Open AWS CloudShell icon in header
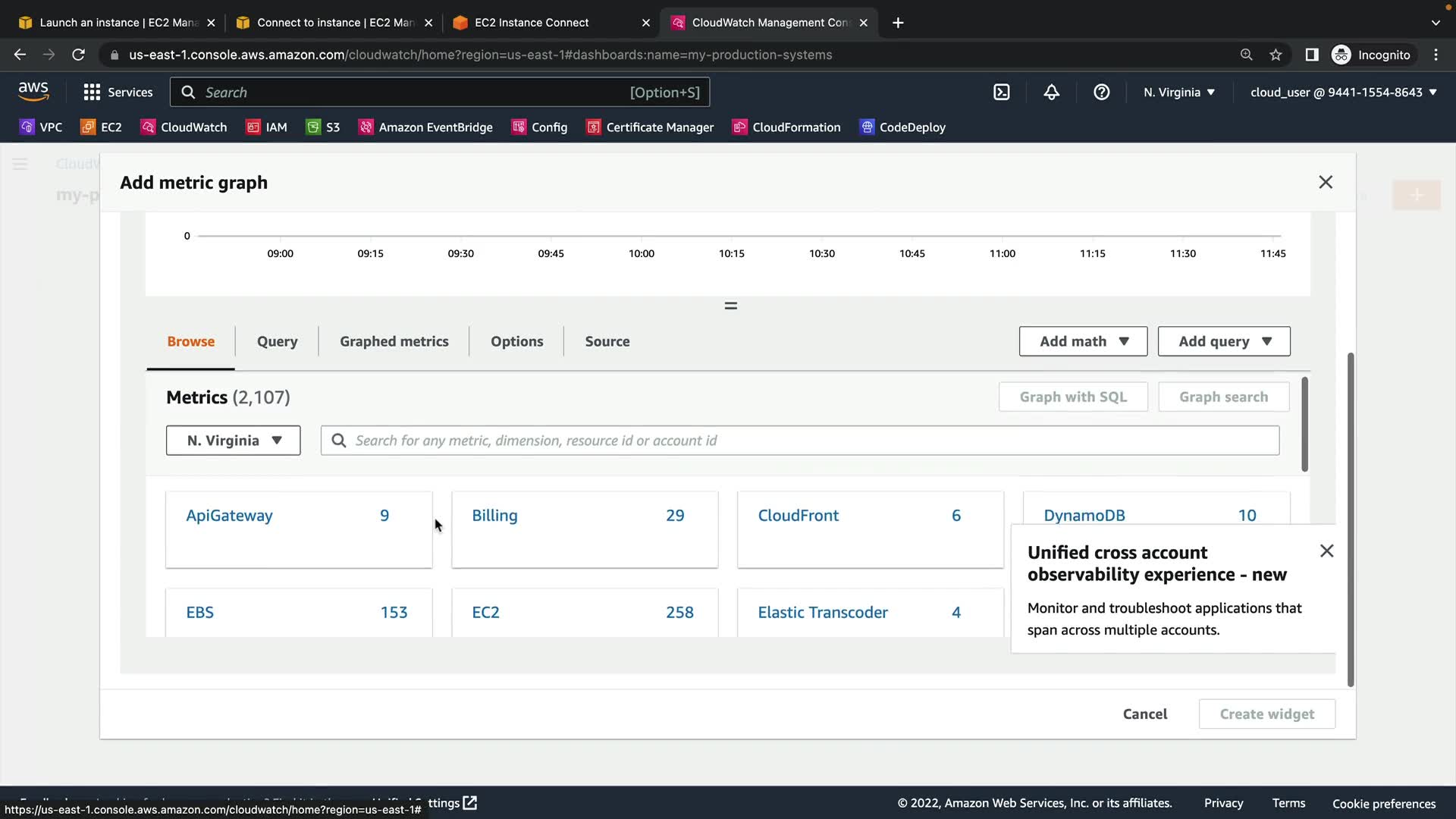 point(1002,93)
